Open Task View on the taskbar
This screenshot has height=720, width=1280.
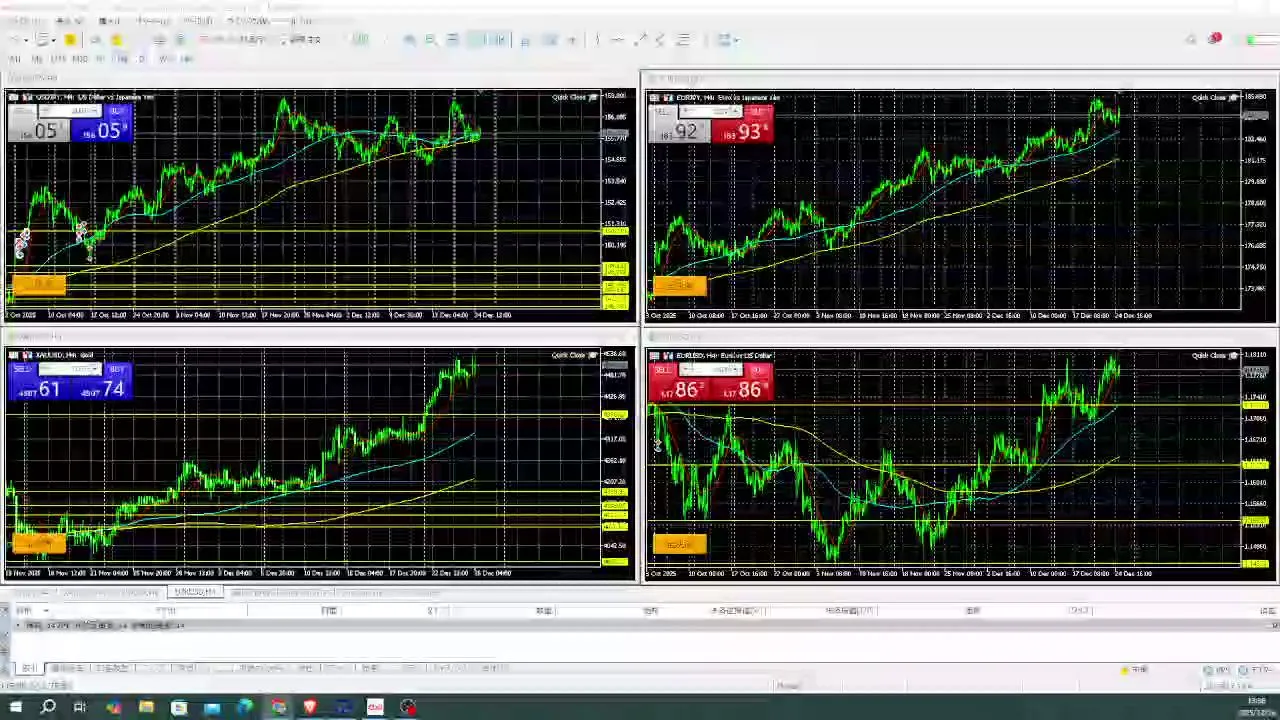[80, 707]
